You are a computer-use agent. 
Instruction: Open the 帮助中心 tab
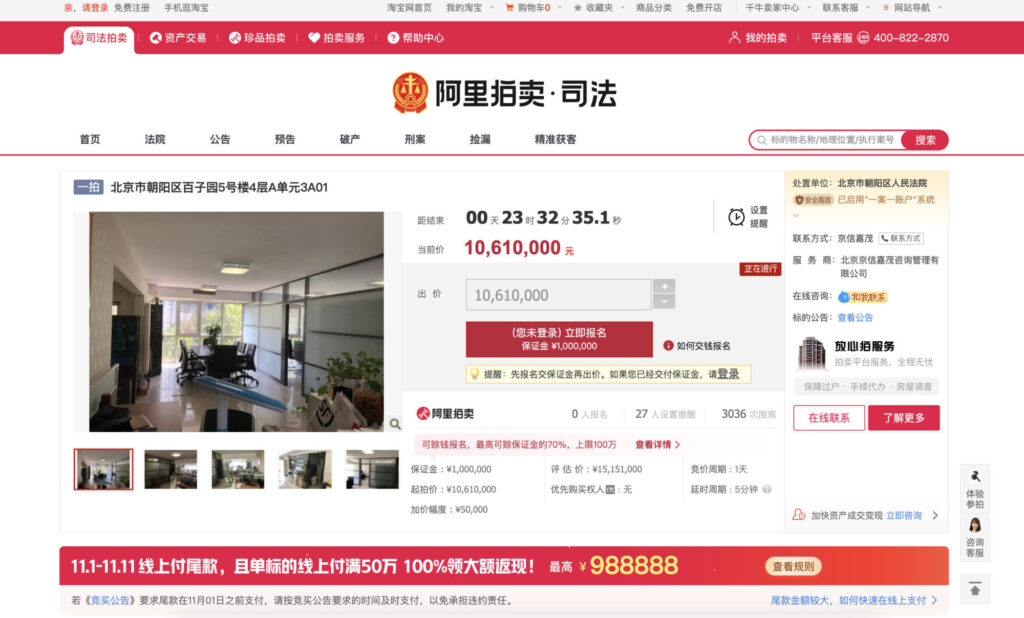click(x=415, y=38)
